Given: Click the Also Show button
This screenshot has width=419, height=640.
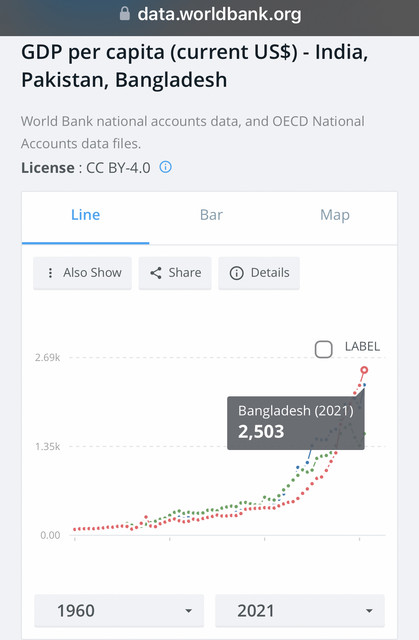Looking at the screenshot, I should pyautogui.click(x=82, y=273).
